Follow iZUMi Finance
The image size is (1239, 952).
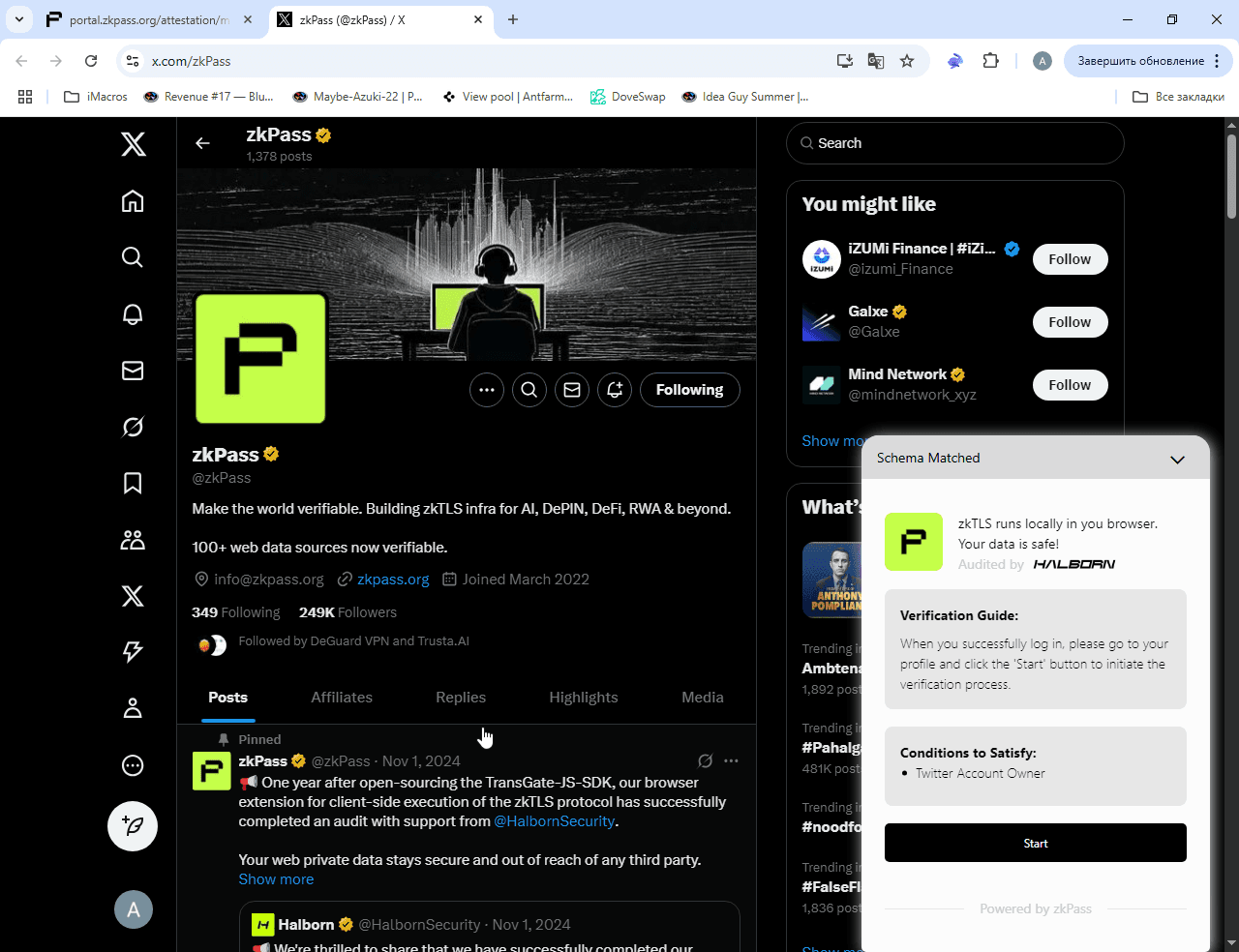(1070, 259)
